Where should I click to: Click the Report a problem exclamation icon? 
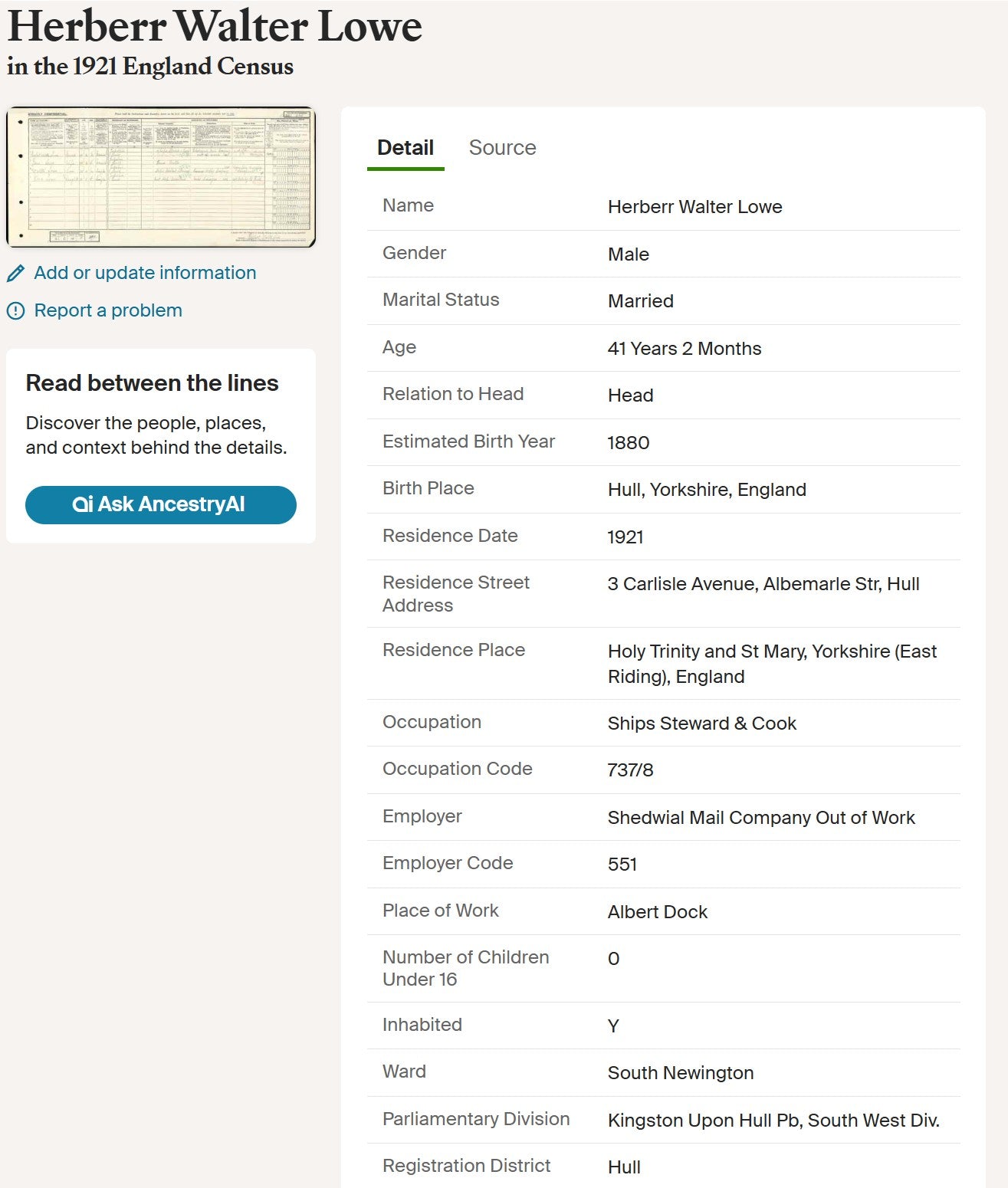point(15,311)
